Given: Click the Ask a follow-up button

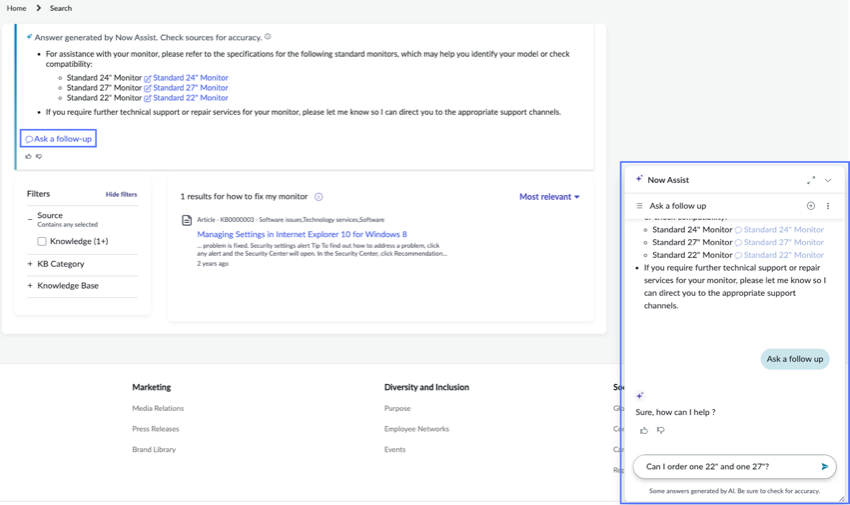Looking at the screenshot, I should (x=59, y=139).
